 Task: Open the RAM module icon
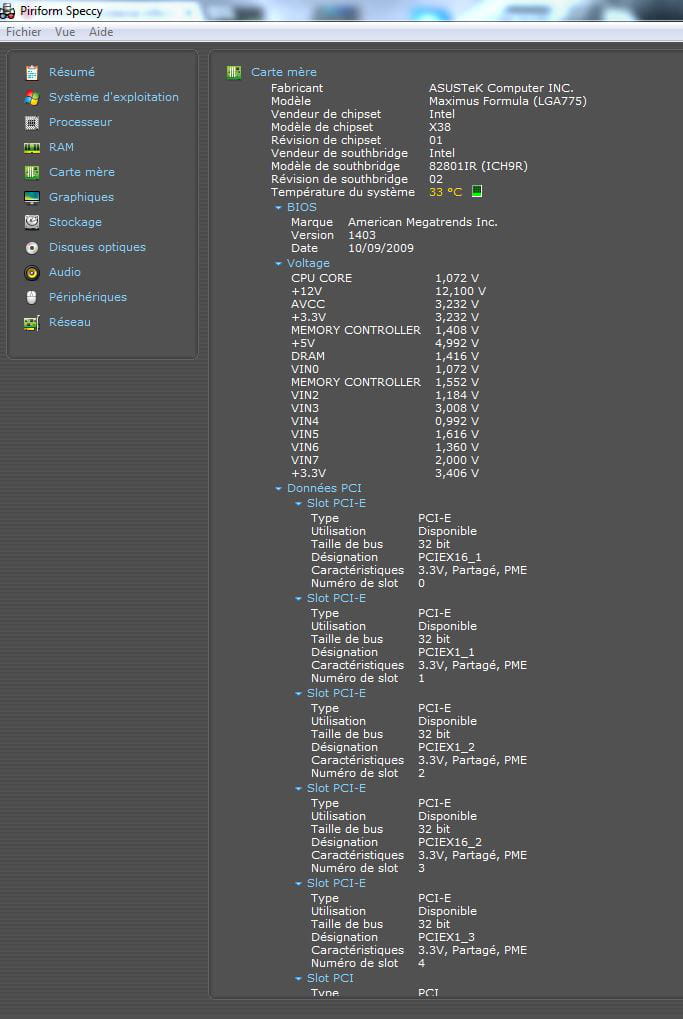[32, 147]
